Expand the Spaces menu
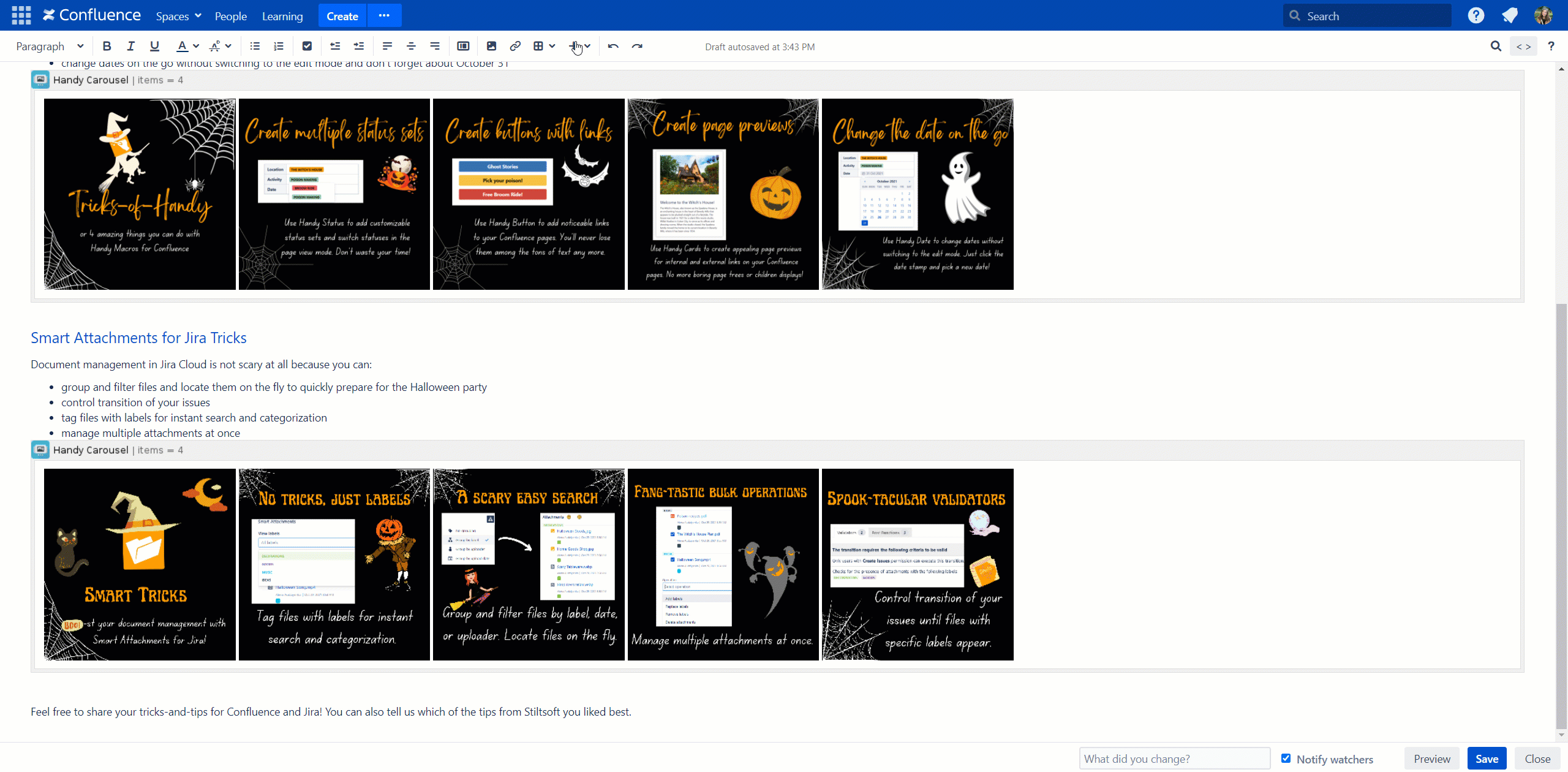 178,16
